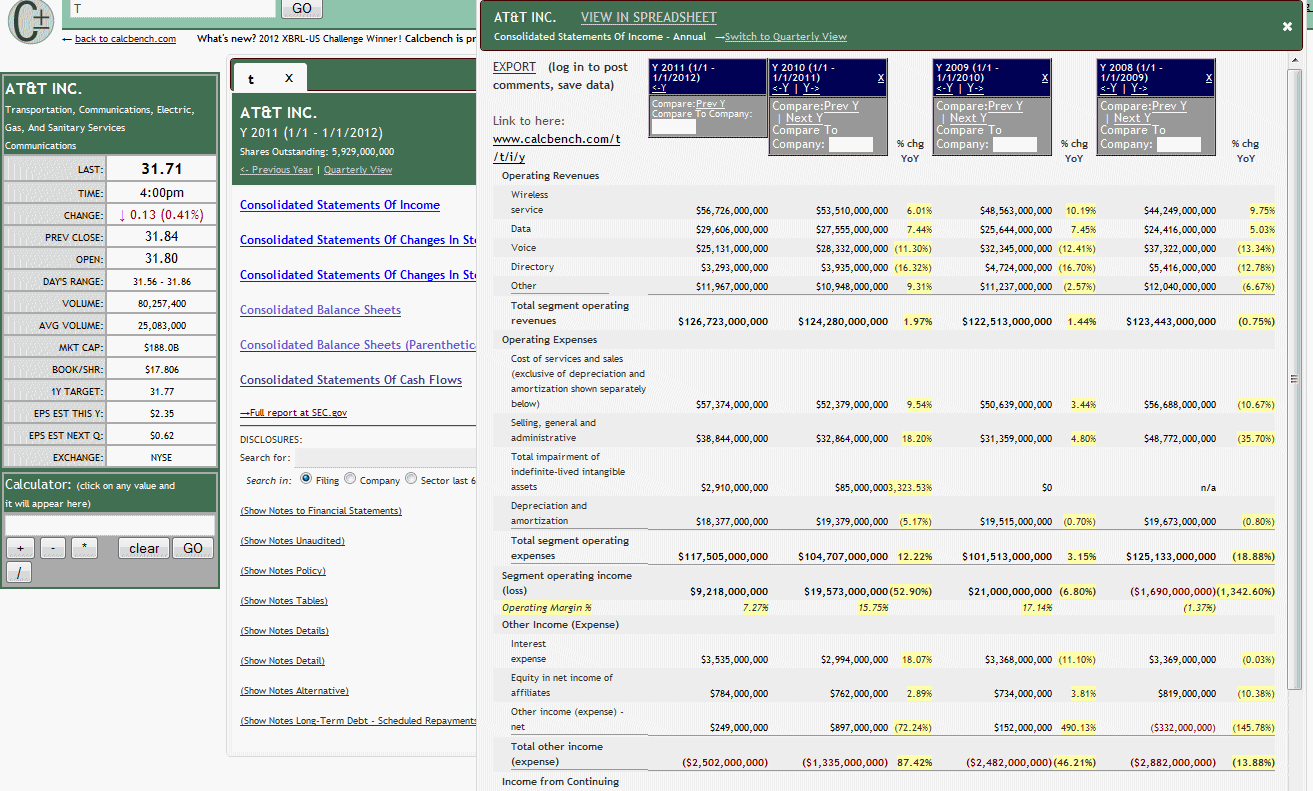Go back to calcbench.com
1313x791 pixels.
[x=125, y=39]
